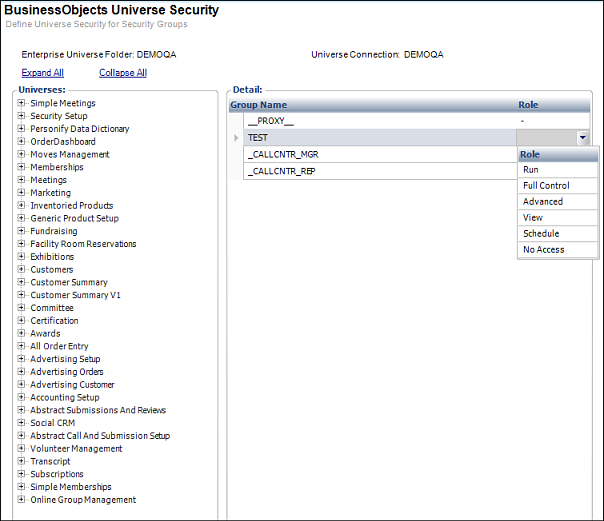Select Social CRM in the tree

coord(53,423)
